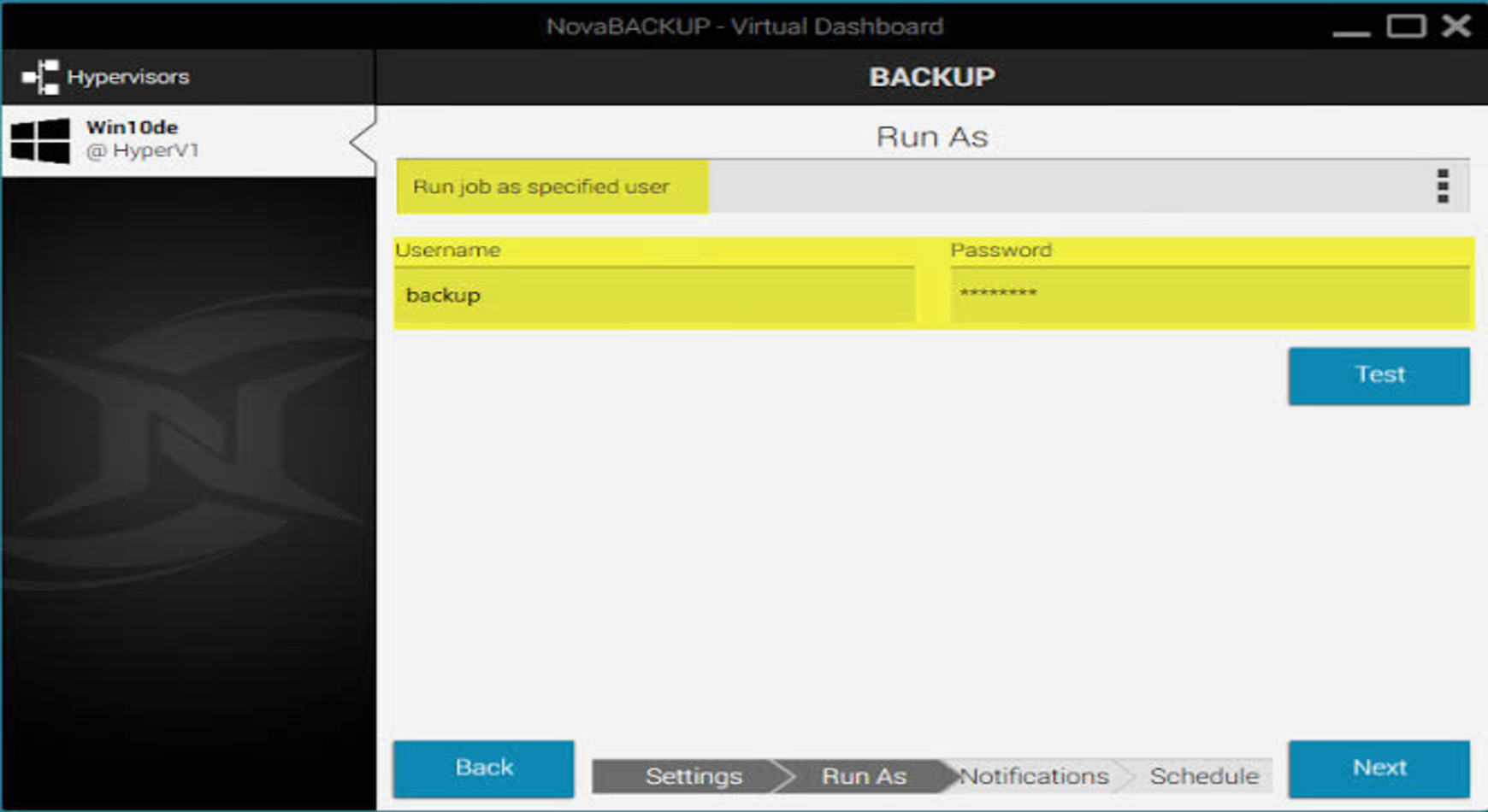The height and width of the screenshot is (812, 1488).
Task: Click the Windows logo for Win10de
Action: (40, 140)
